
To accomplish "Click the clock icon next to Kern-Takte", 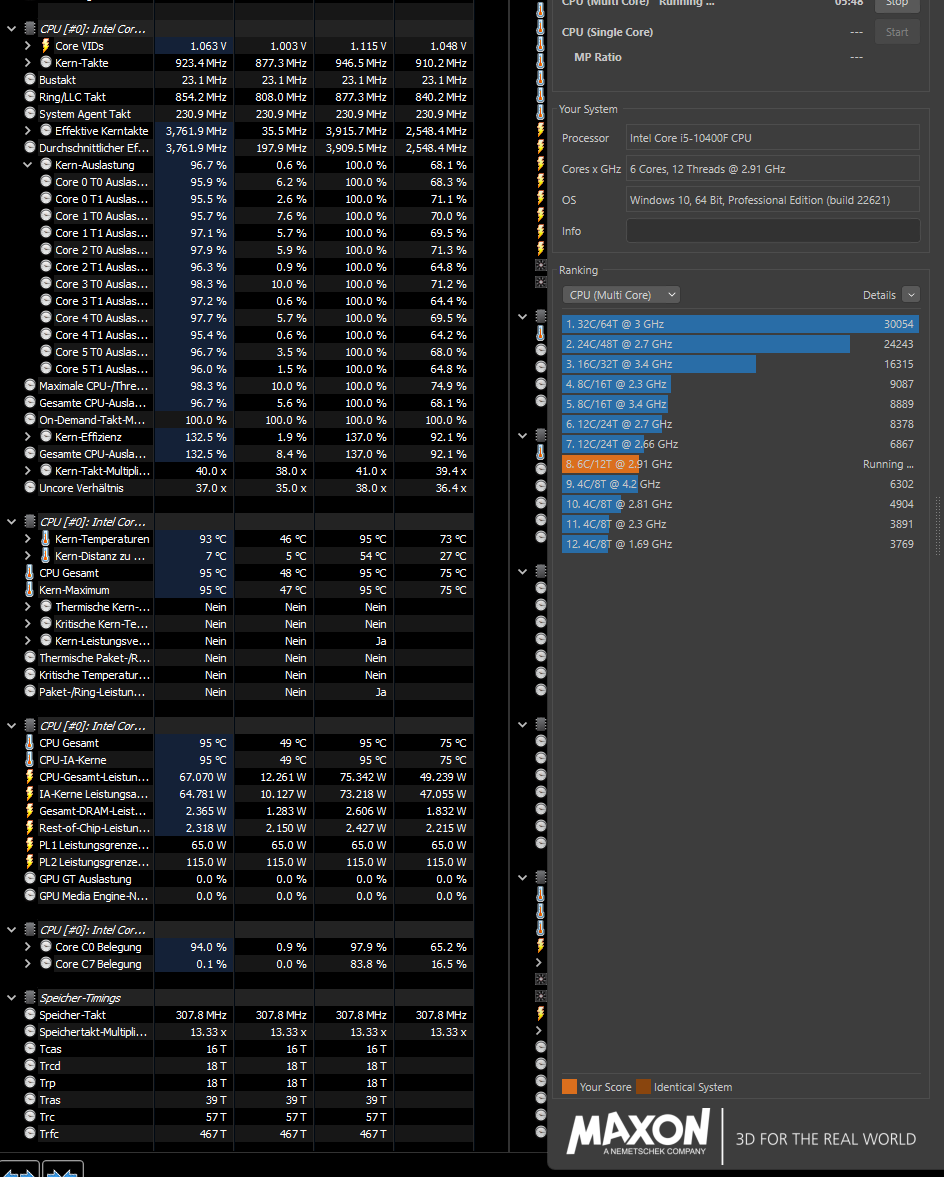I will tap(46, 62).
